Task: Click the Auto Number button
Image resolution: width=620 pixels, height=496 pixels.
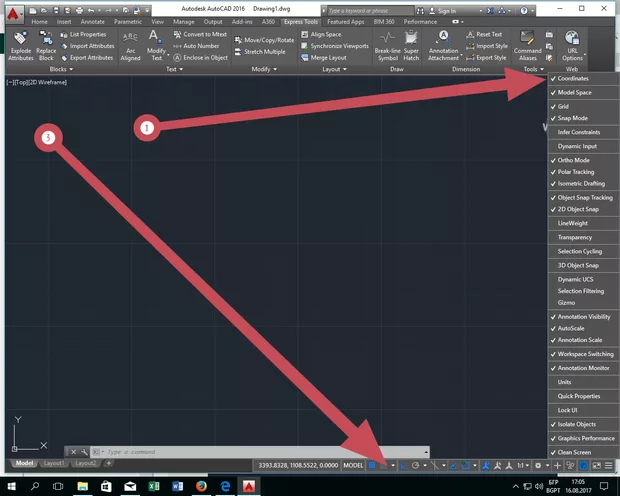Action: pos(196,46)
